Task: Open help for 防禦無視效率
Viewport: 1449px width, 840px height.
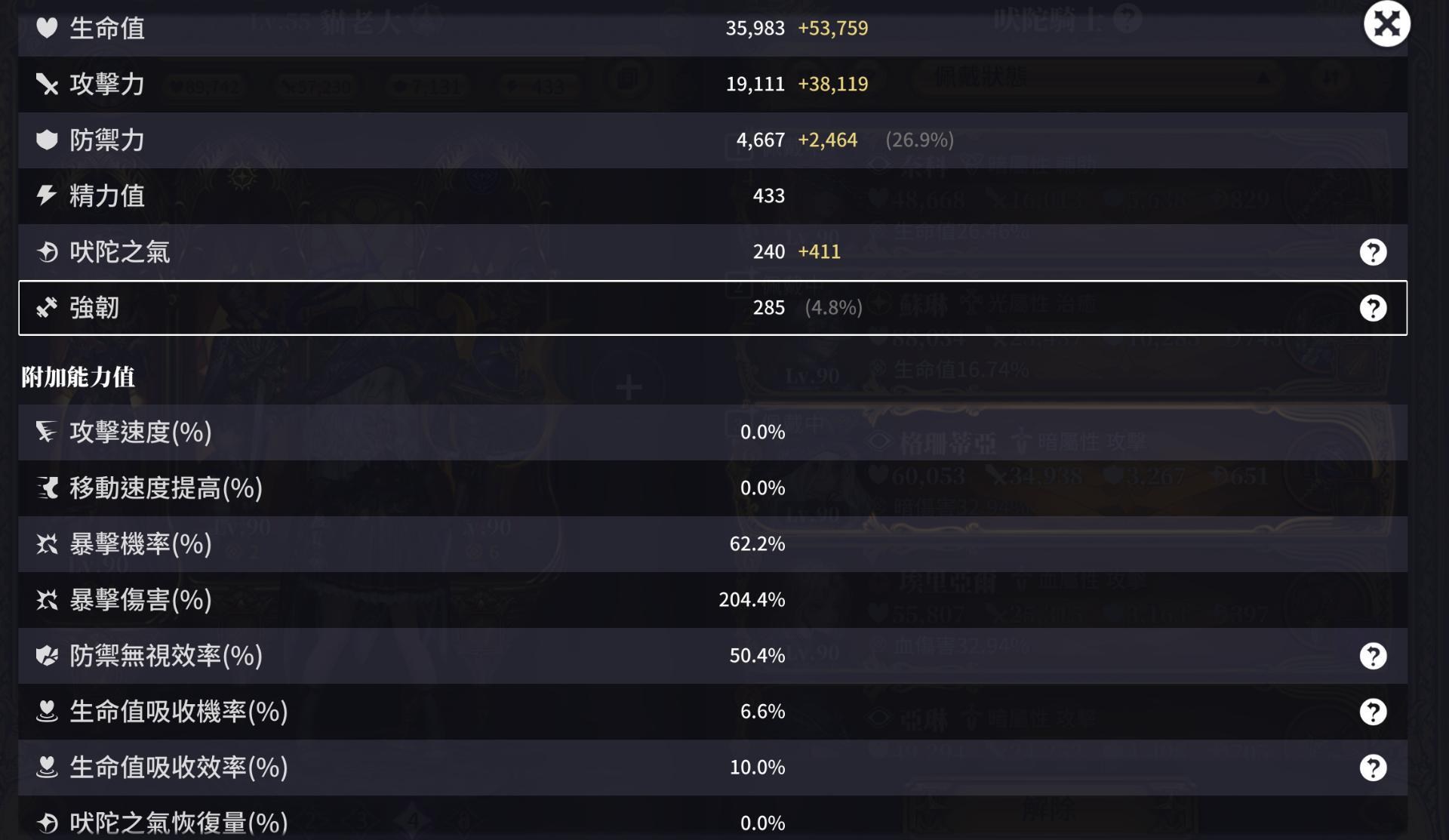Action: pyautogui.click(x=1372, y=656)
